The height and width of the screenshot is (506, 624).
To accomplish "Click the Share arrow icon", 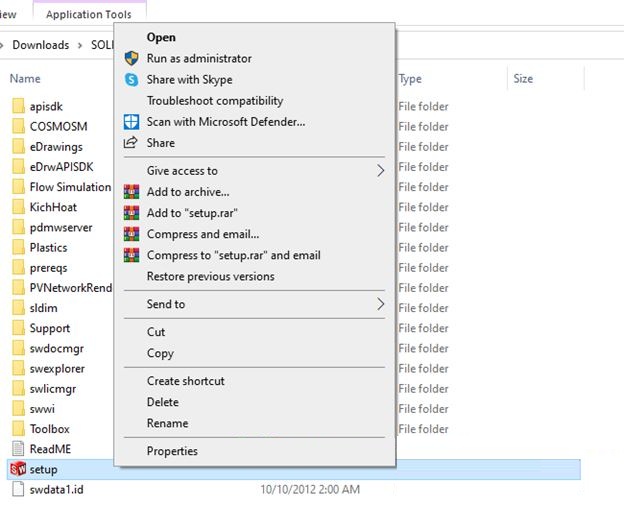I will (x=131, y=143).
